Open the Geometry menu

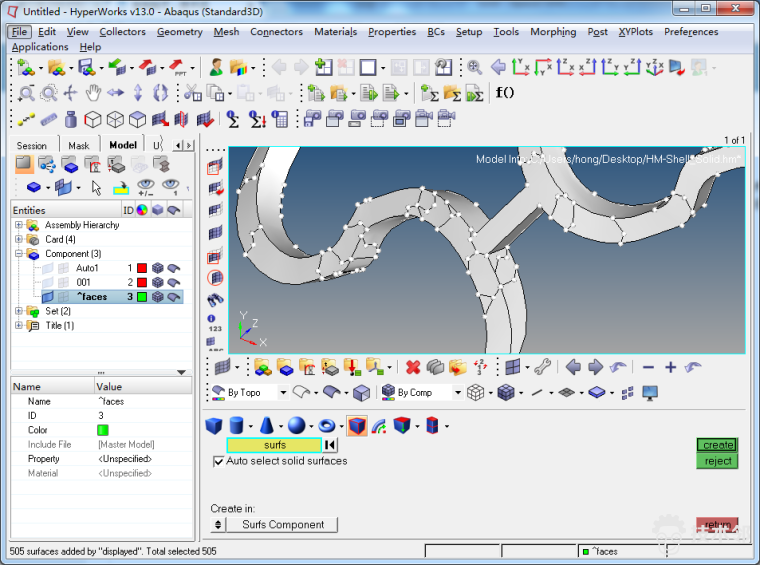pyautogui.click(x=179, y=32)
